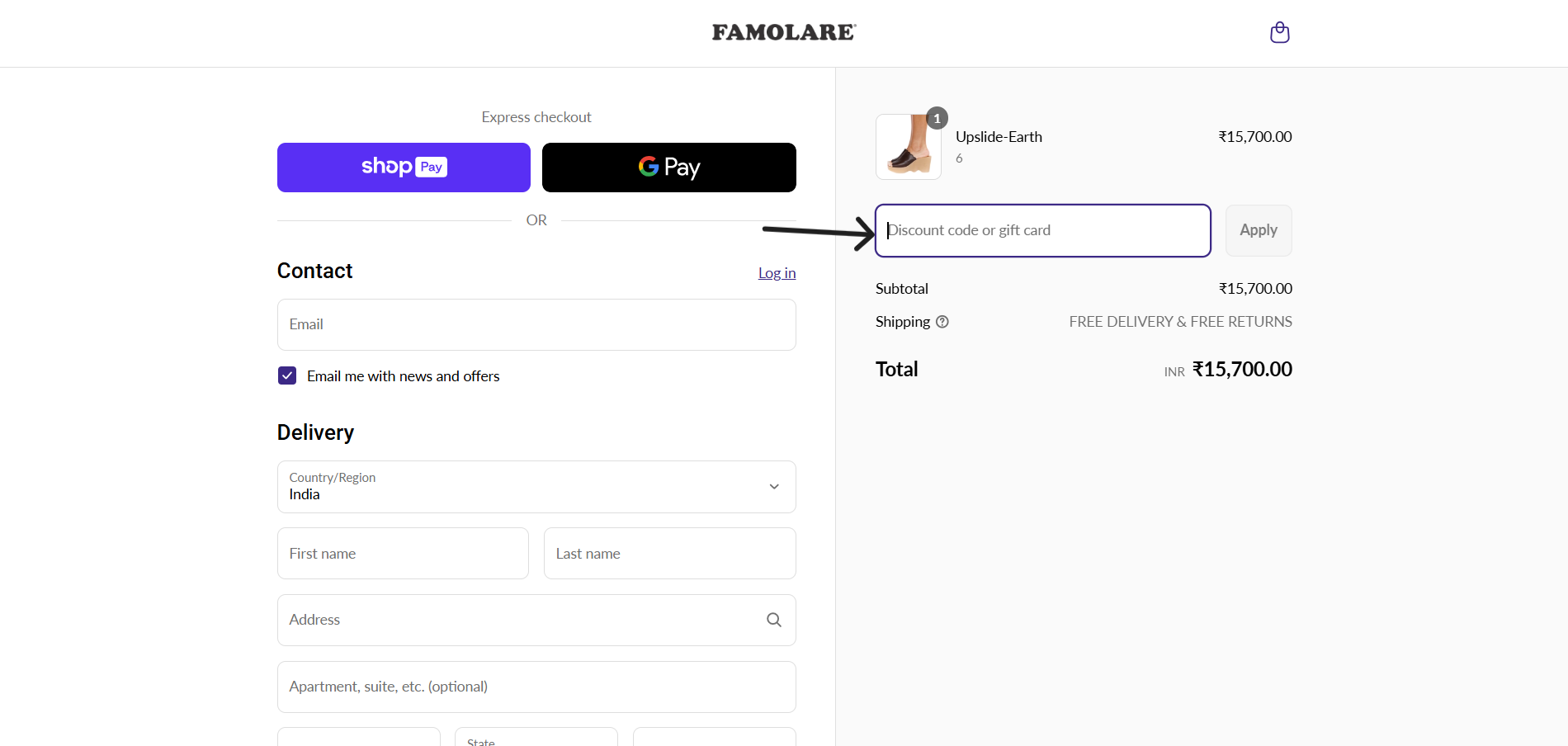Click the Discount code or gift card field
Viewport: 1568px width, 746px height.
[1042, 230]
